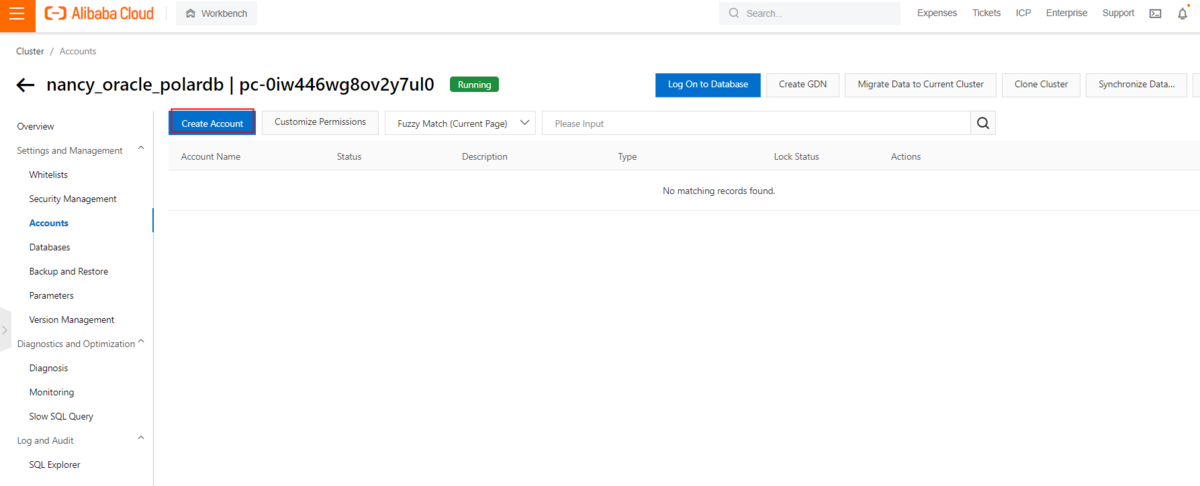Viewport: 1200px width, 486px height.
Task: Go to the Cluster breadcrumb link
Action: 30,51
